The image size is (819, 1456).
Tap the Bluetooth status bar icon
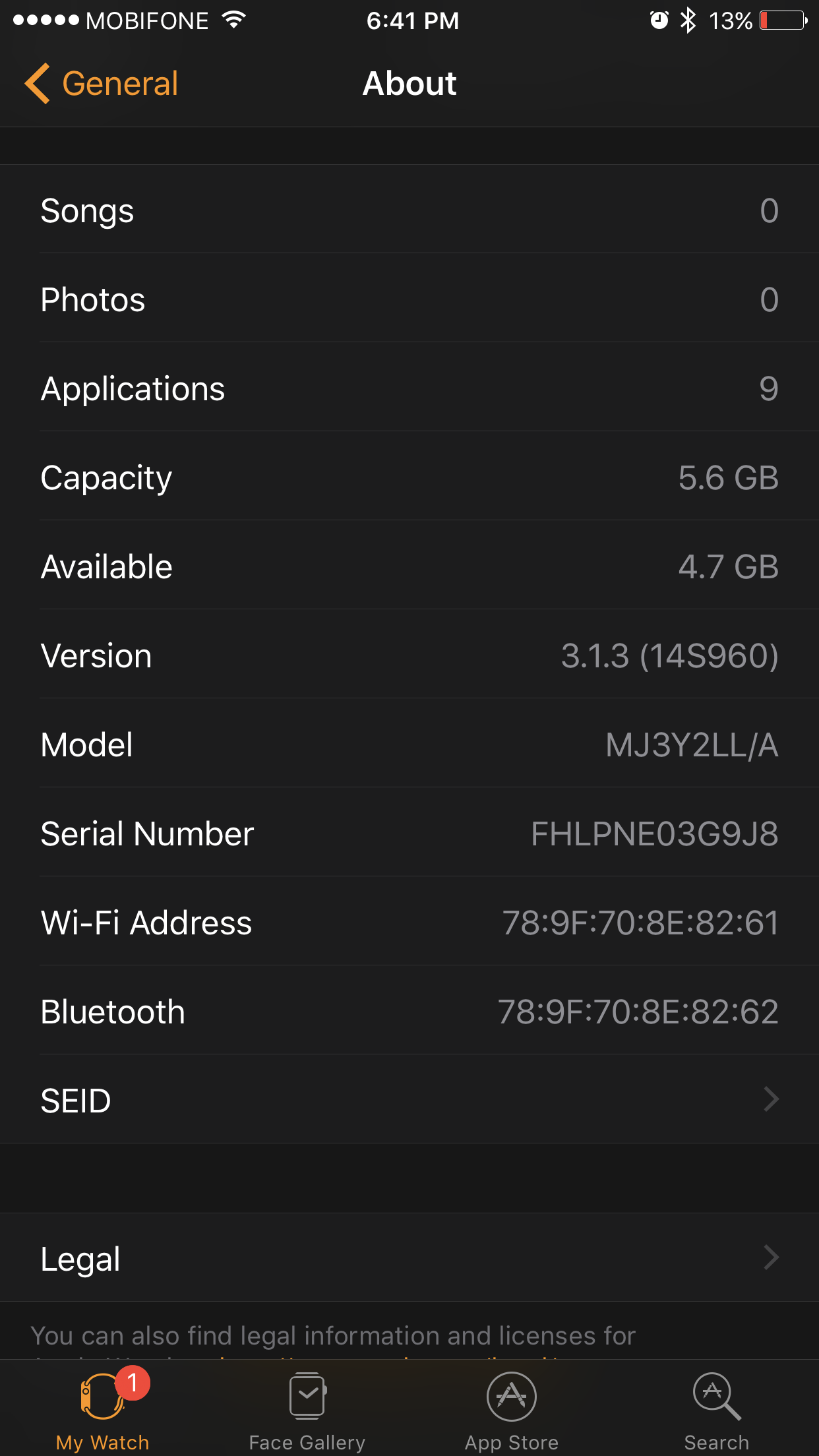tap(688, 20)
